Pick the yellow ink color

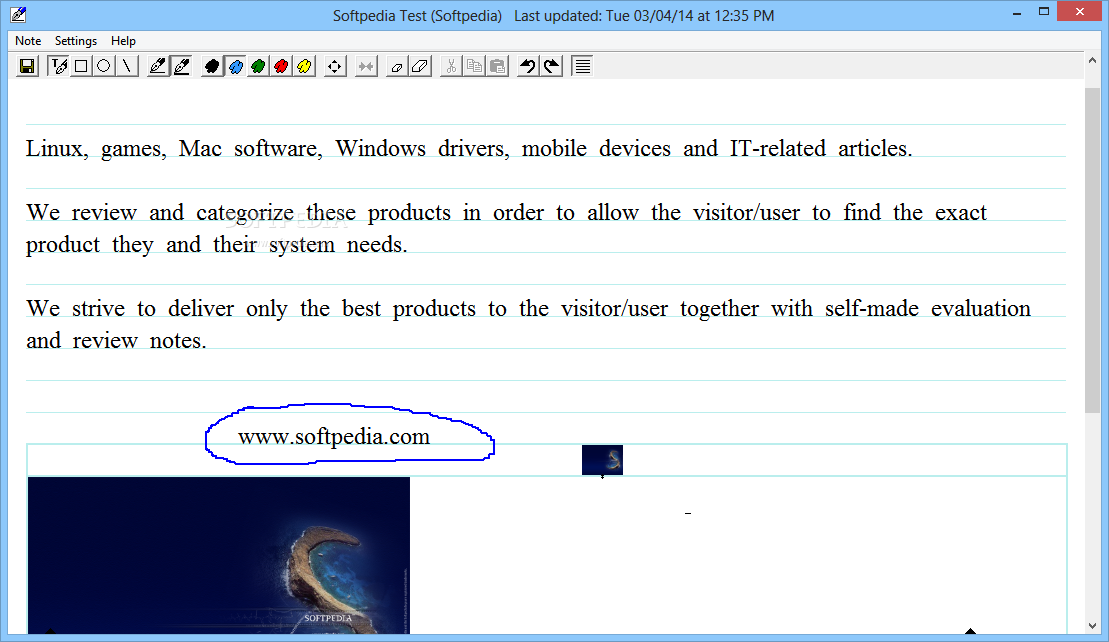pyautogui.click(x=304, y=66)
